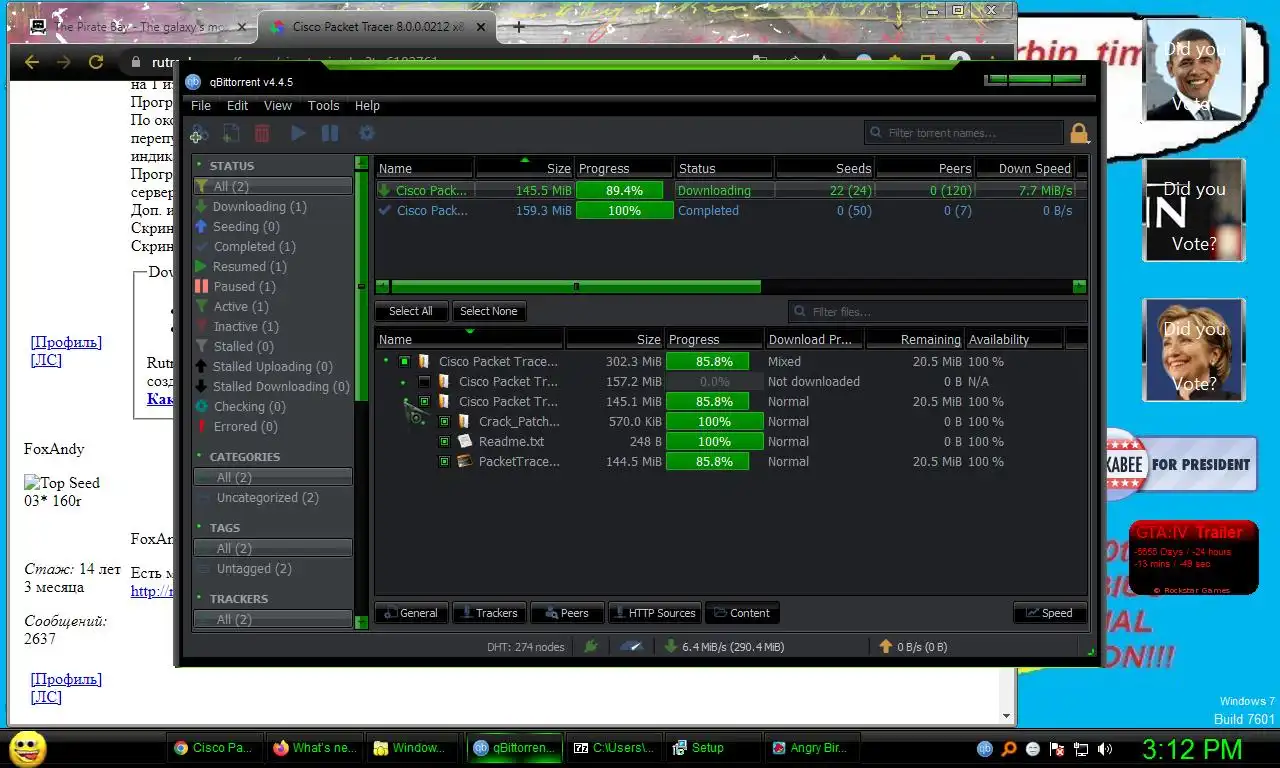Toggle checkbox for the 145.1 MiB folder
1280x768 pixels.
(424, 401)
